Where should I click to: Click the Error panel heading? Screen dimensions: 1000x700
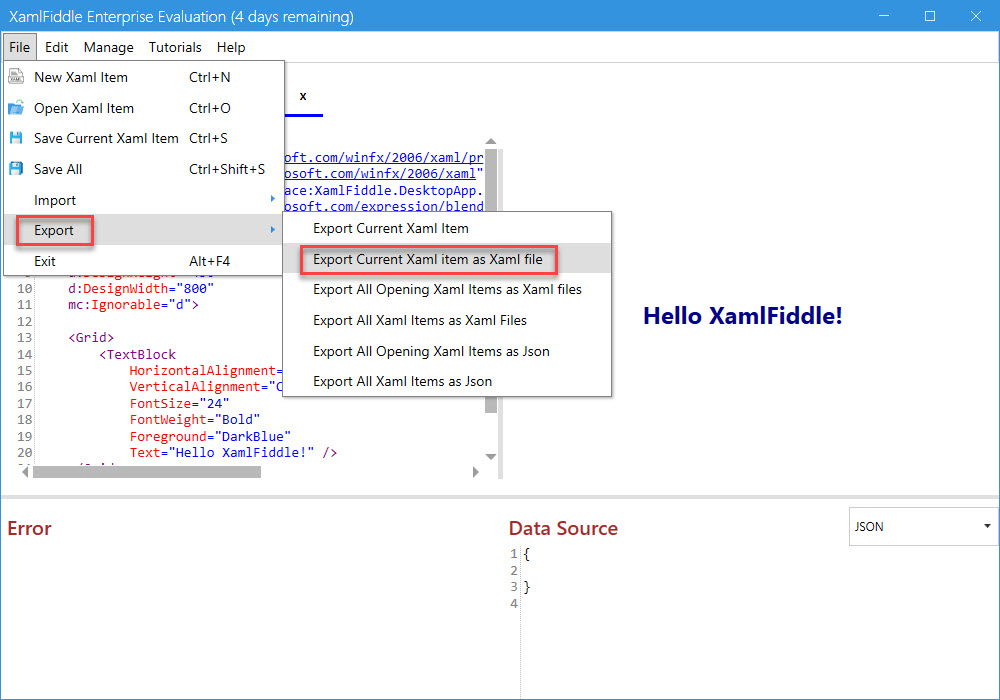click(x=29, y=528)
